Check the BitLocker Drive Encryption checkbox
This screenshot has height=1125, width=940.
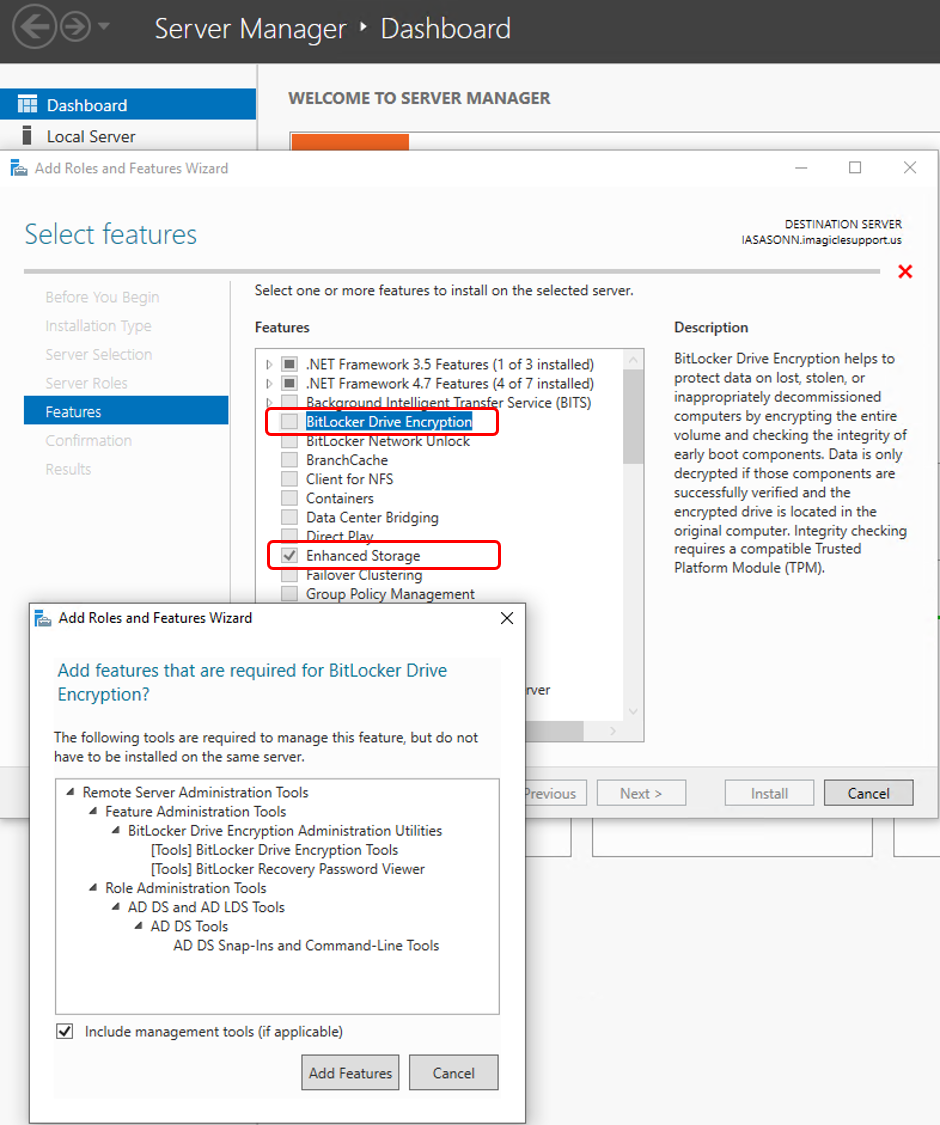(289, 422)
